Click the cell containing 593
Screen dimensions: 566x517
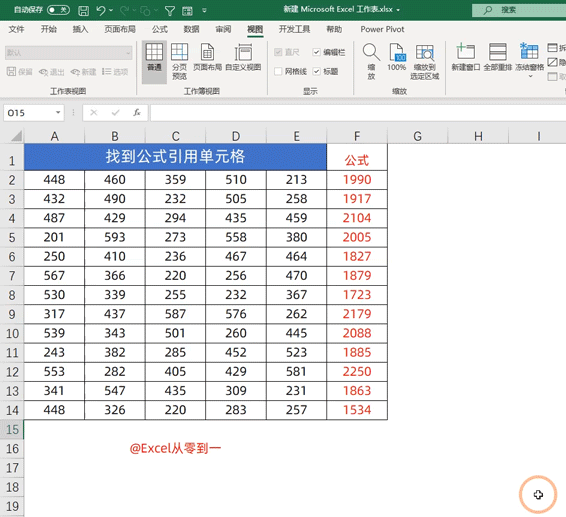115,237
